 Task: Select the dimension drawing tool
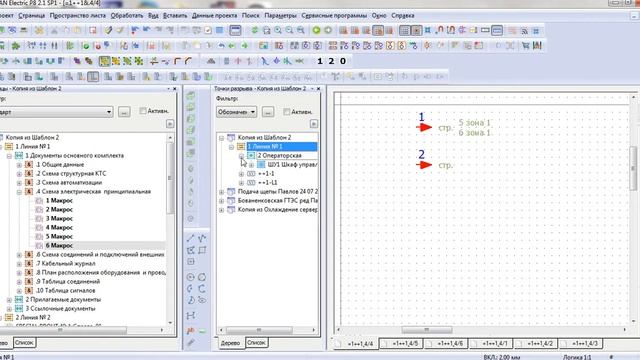point(191,316)
